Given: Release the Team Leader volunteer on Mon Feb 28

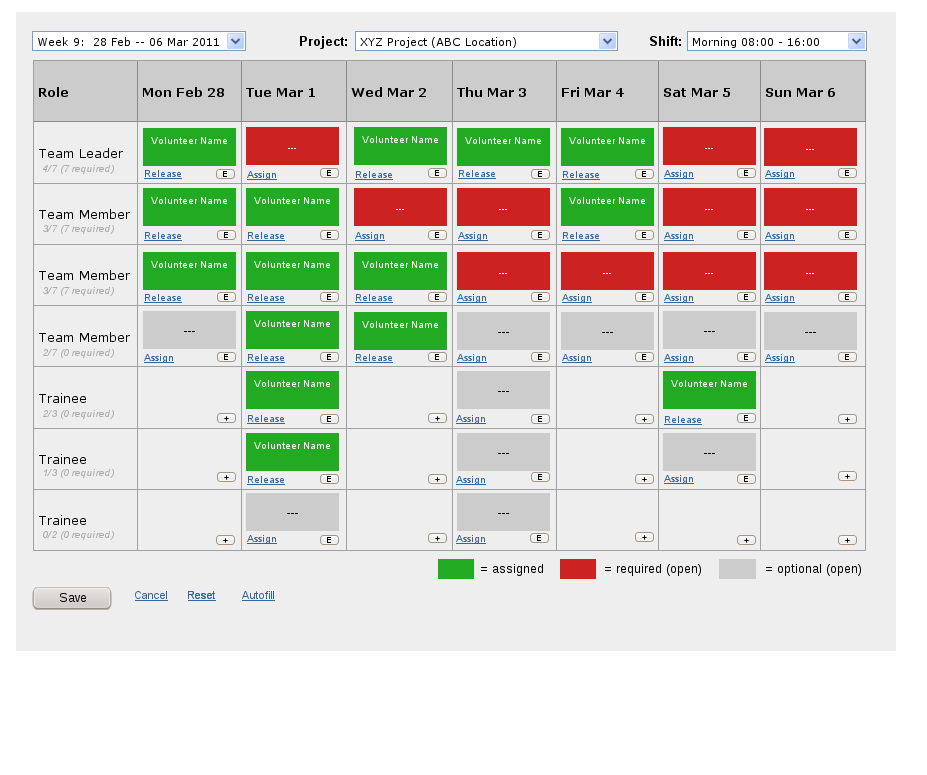Looking at the screenshot, I should pos(163,174).
